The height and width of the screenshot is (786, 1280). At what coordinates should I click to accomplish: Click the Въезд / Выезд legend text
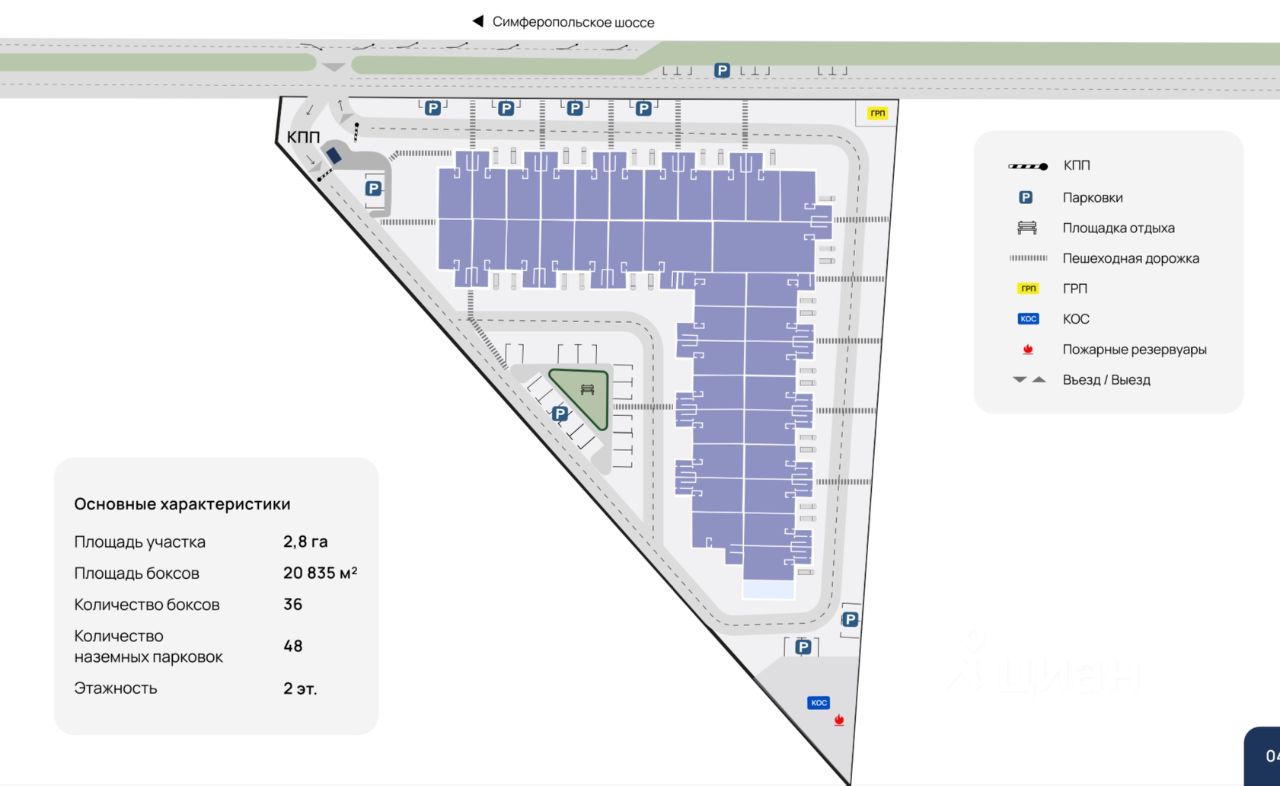(1107, 380)
